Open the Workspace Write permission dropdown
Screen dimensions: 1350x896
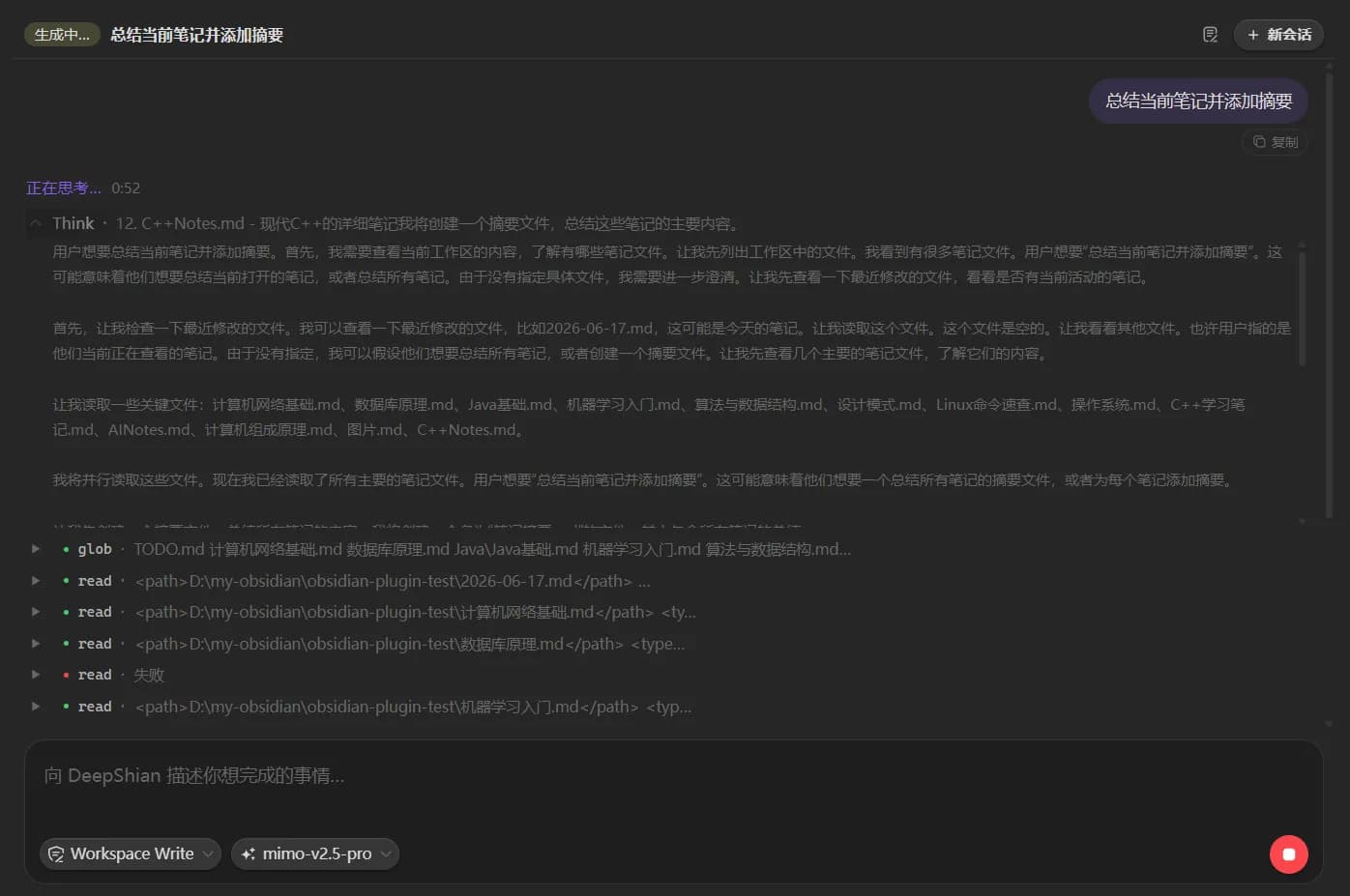[x=131, y=853]
